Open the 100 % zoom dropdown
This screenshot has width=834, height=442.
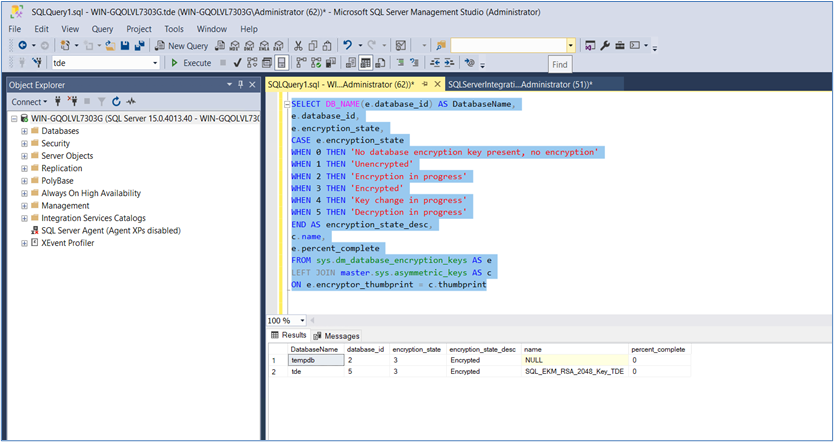pos(300,321)
